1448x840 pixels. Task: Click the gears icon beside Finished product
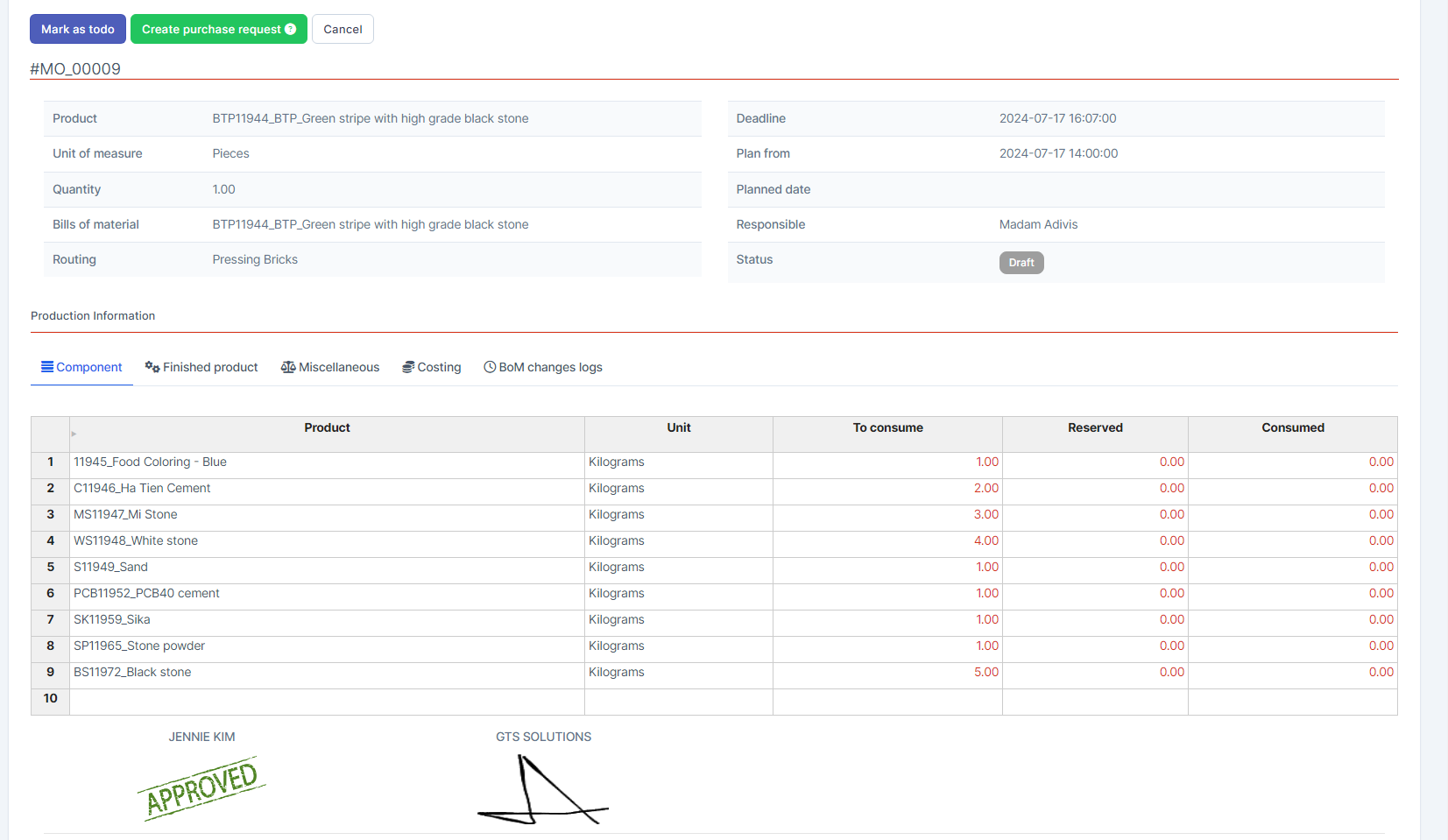click(152, 367)
